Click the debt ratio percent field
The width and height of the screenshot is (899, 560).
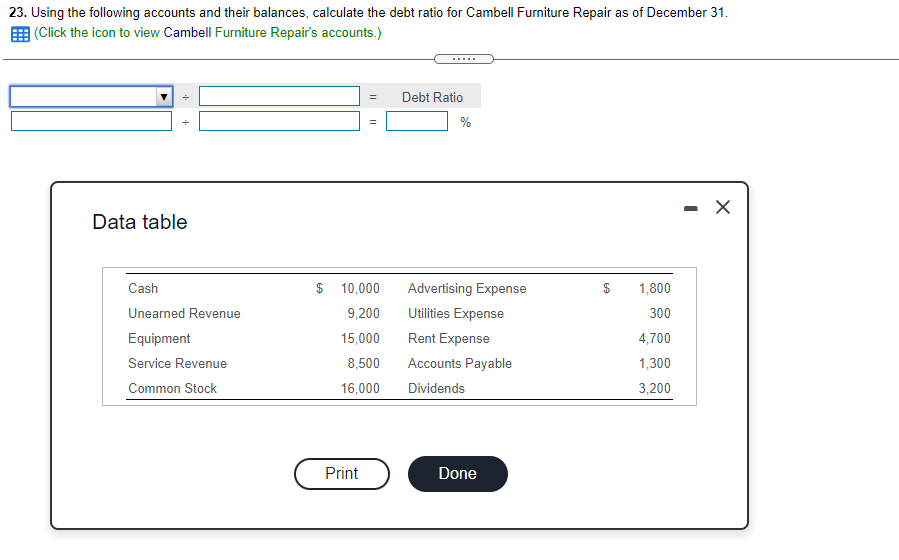click(417, 121)
